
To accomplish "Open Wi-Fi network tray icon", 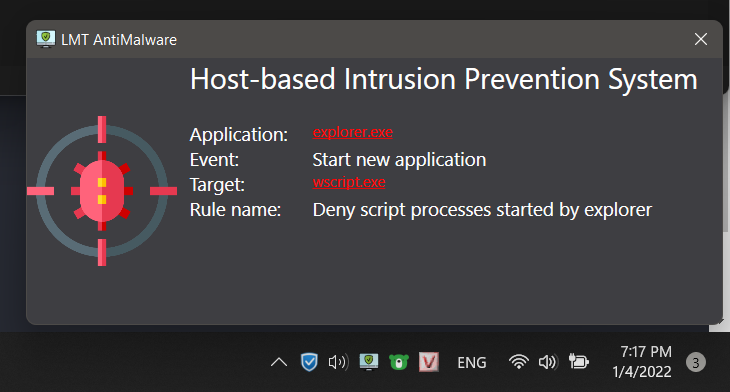I will [x=518, y=362].
